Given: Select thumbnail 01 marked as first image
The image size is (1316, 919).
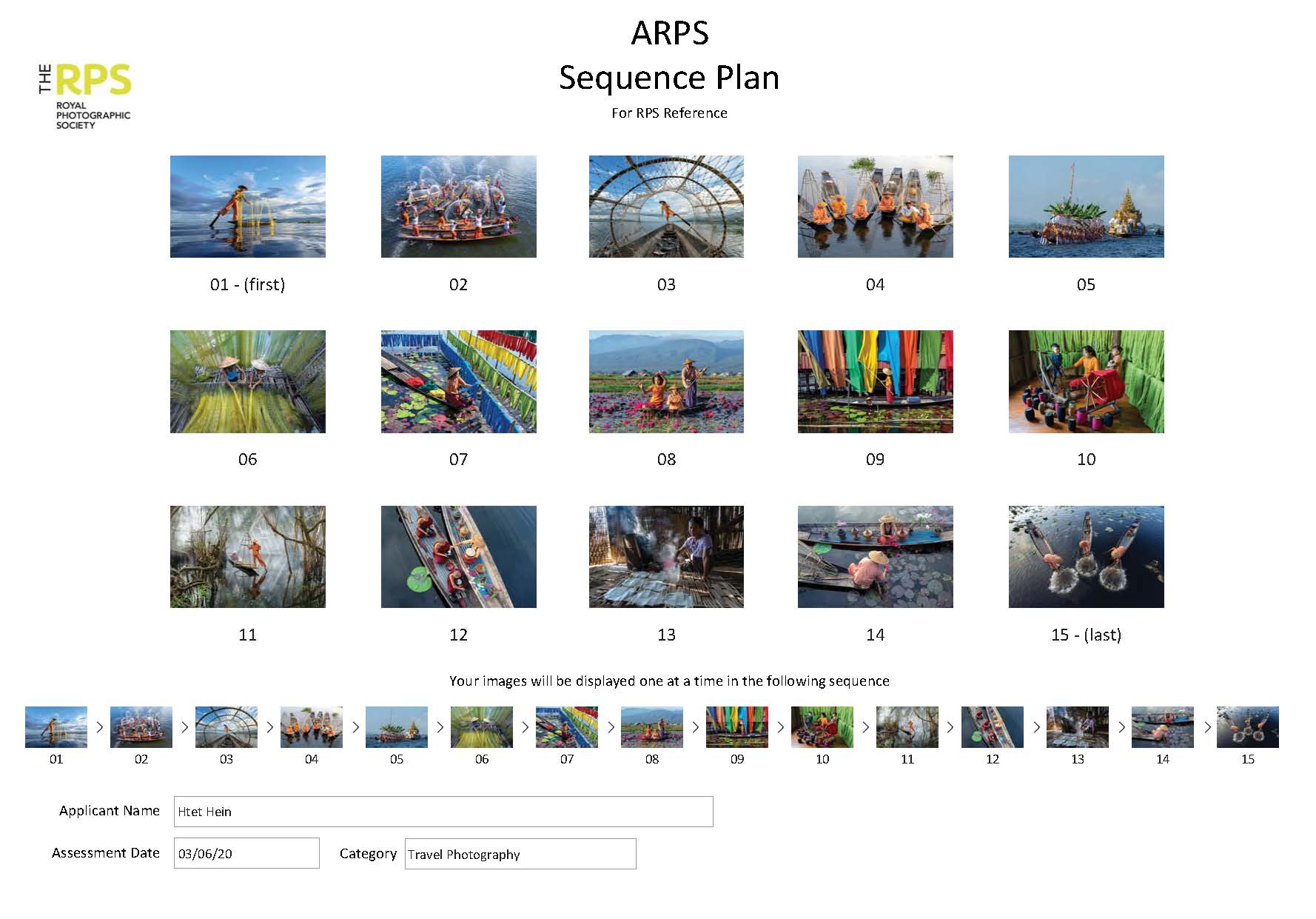Looking at the screenshot, I should tap(247, 207).
